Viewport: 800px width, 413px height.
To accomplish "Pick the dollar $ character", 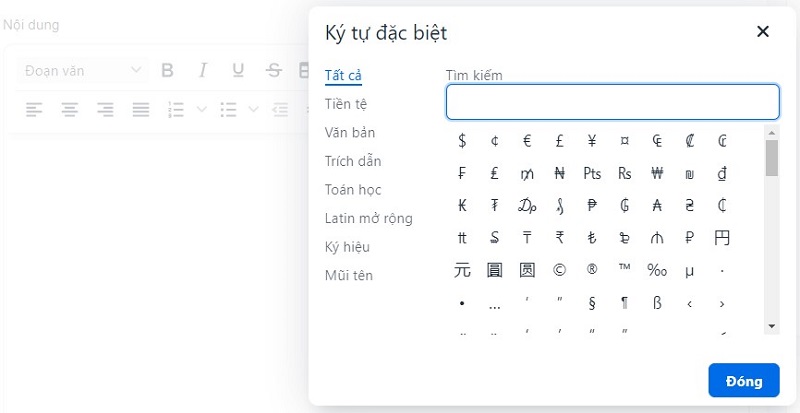I will tap(462, 141).
